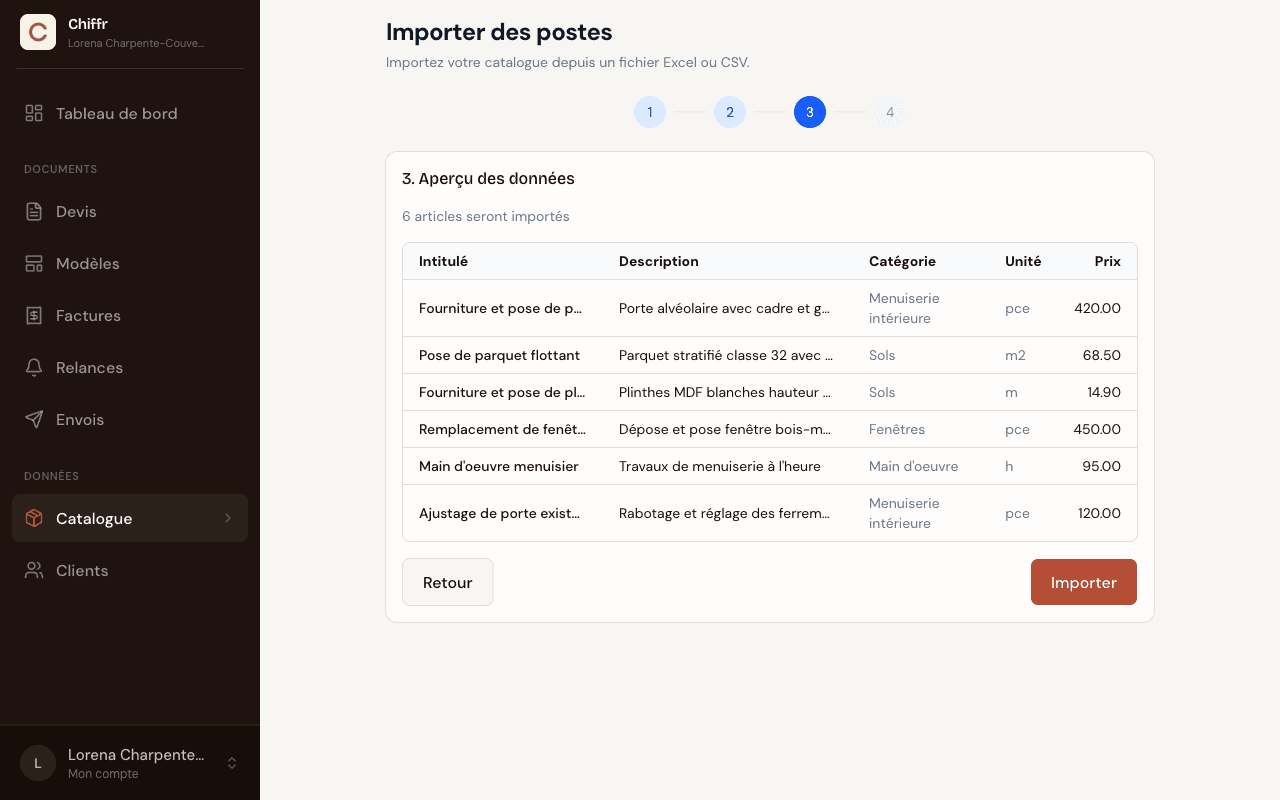This screenshot has width=1280, height=800.
Task: Click the Modèles layout icon
Action: [34, 263]
